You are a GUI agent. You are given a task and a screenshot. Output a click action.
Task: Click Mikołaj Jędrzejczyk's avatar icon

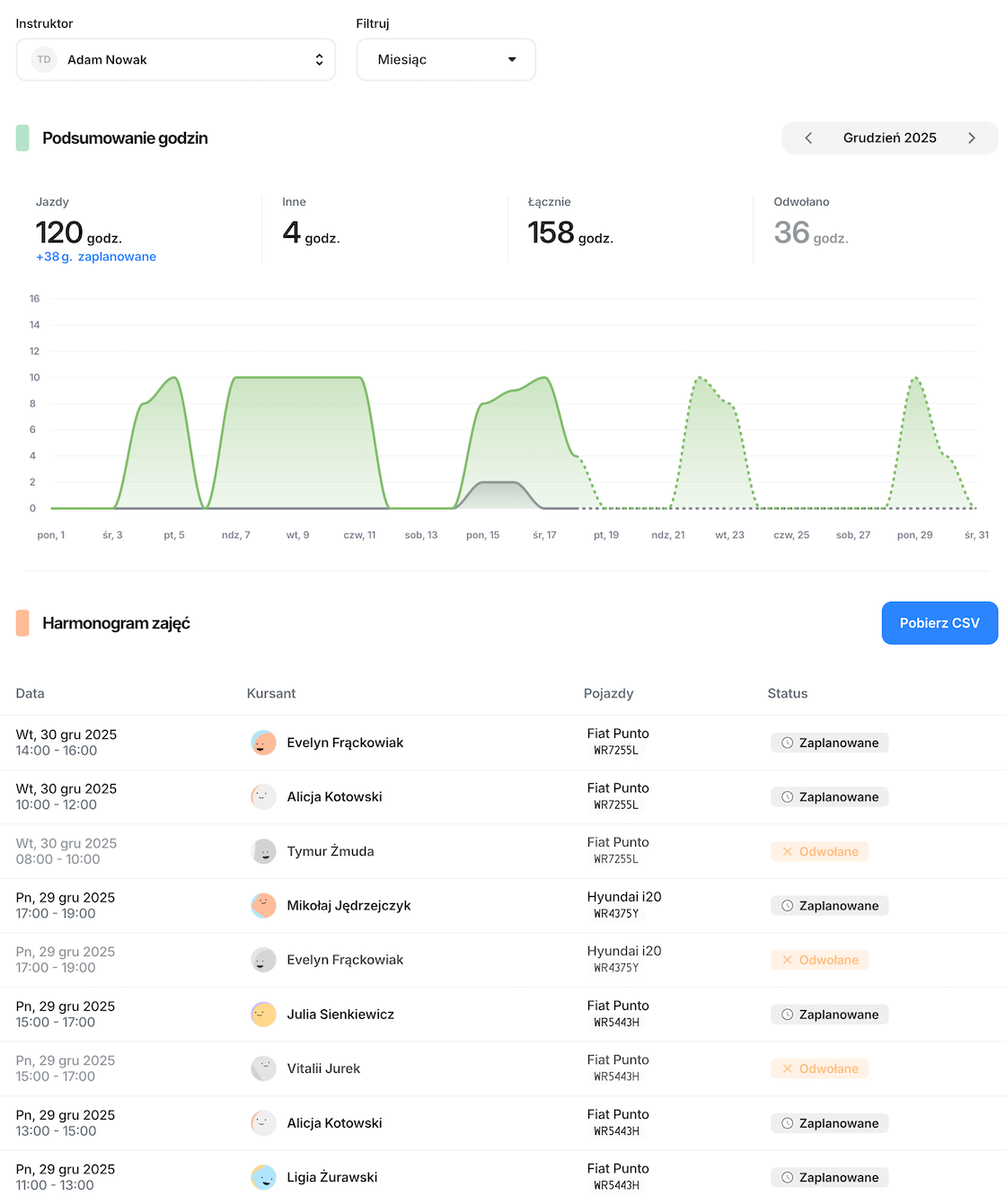pos(263,905)
